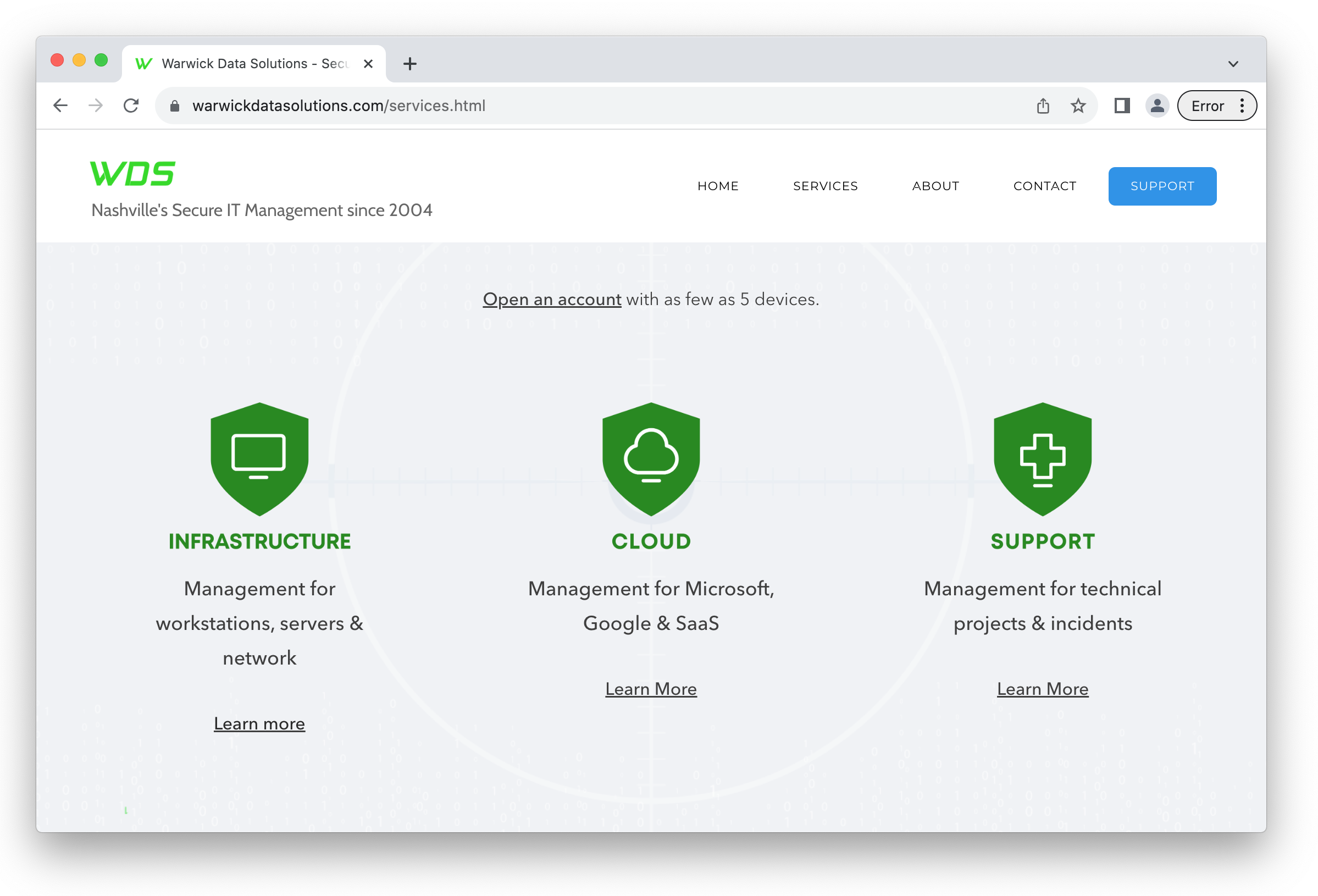Click the padlock site info icon
The image size is (1318, 896).
tap(175, 106)
